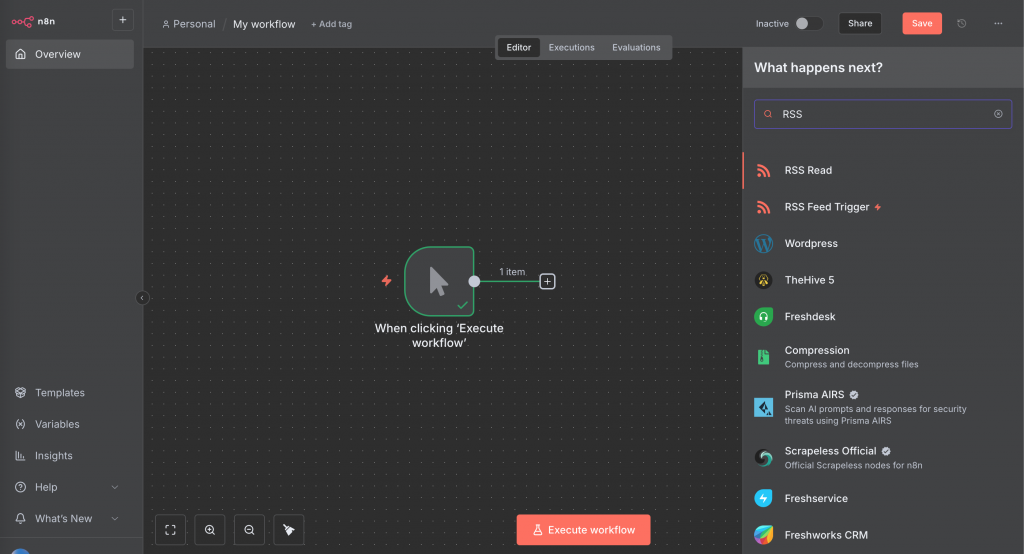Clear the node search field
The width and height of the screenshot is (1024, 554).
point(998,114)
